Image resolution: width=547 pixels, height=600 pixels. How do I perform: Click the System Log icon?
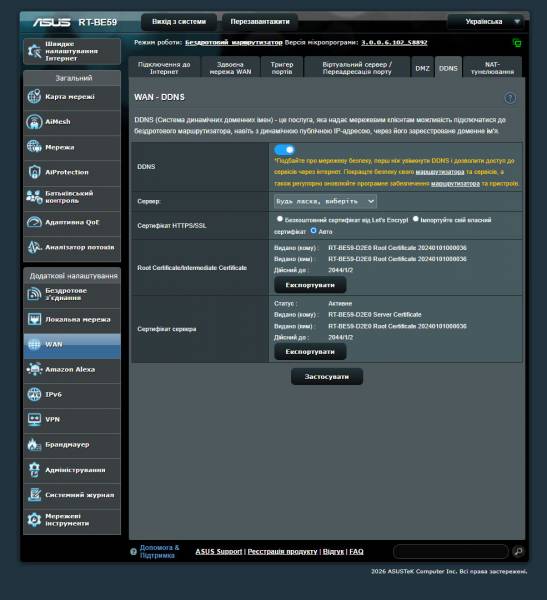point(34,495)
